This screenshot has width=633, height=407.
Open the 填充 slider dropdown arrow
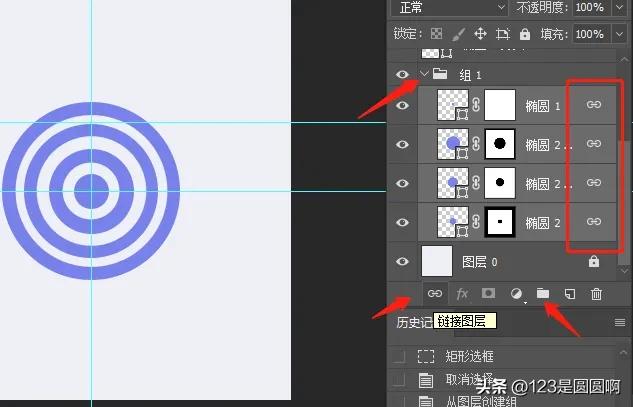[x=620, y=34]
